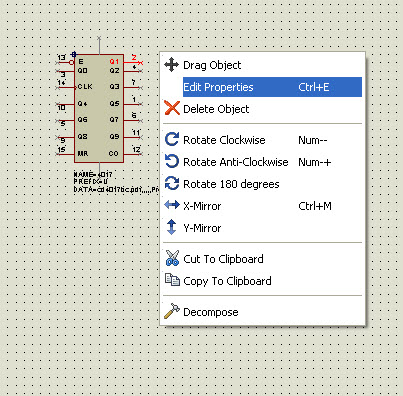The width and height of the screenshot is (403, 396).
Task: Select Decompose menu entry
Action: coord(262,312)
